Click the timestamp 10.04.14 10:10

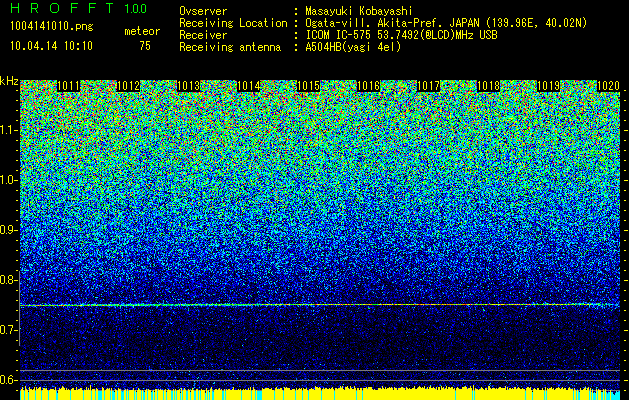(51, 46)
